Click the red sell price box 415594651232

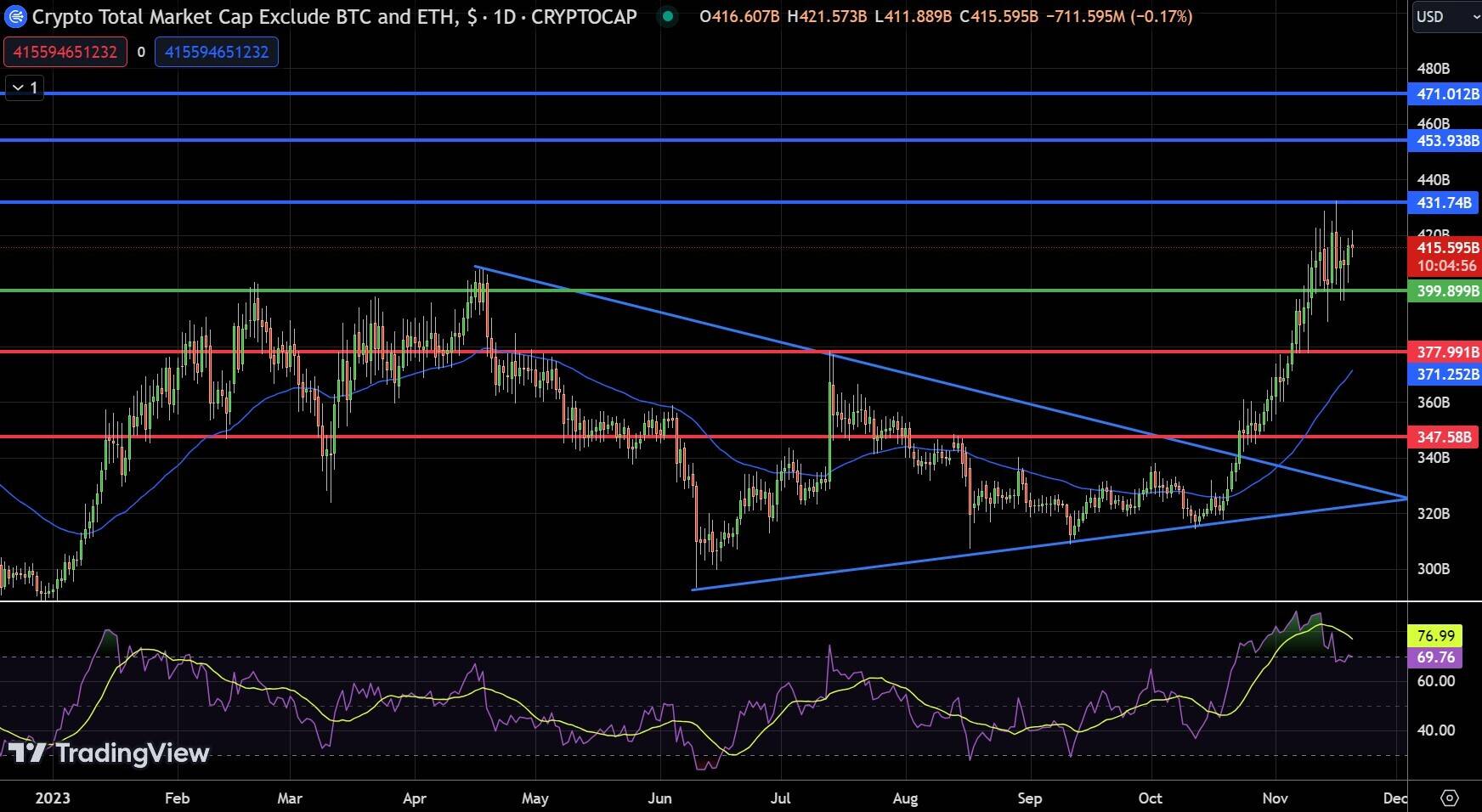(65, 52)
